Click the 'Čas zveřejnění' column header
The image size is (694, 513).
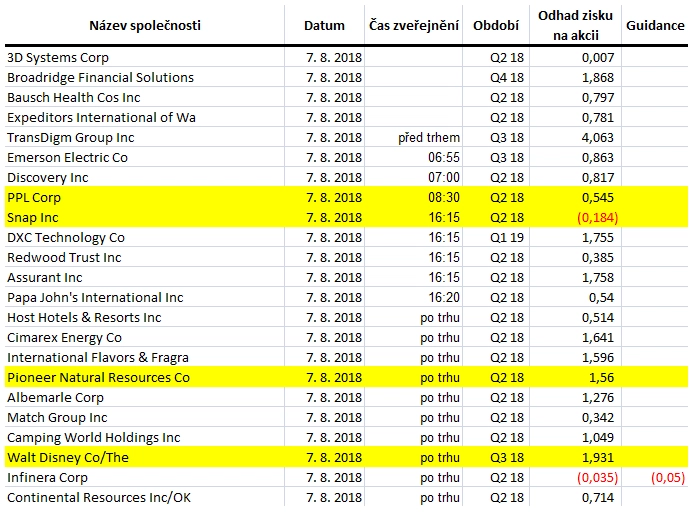pyautogui.click(x=414, y=25)
